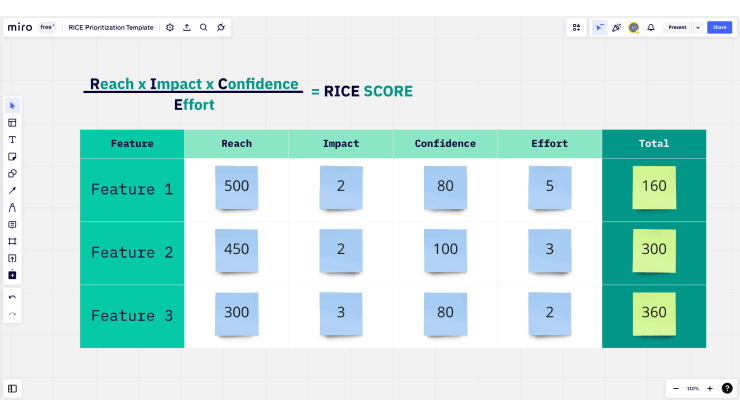Select the Templates tool in left toolbar

[x=13, y=122]
